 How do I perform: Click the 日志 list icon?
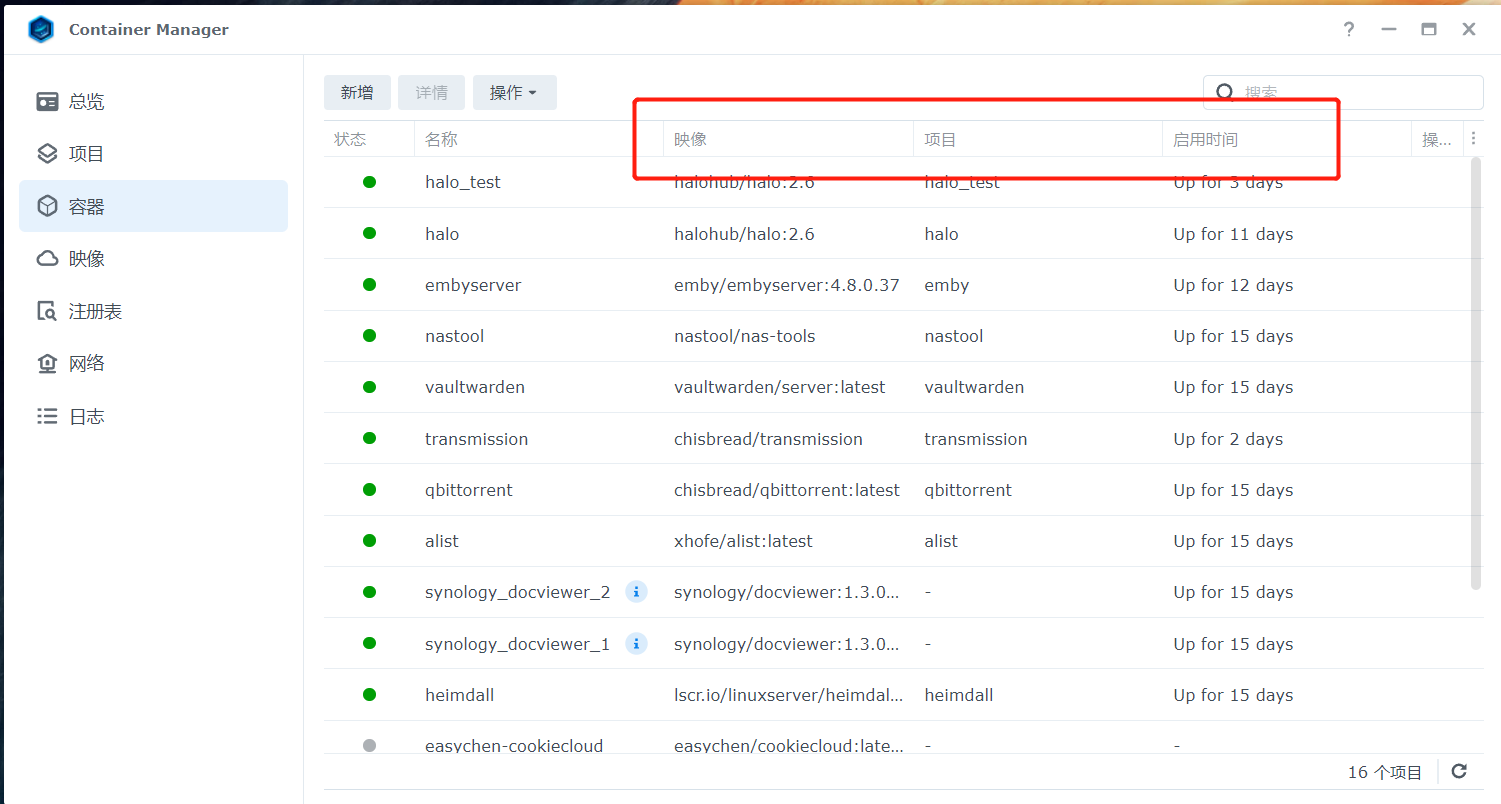47,416
